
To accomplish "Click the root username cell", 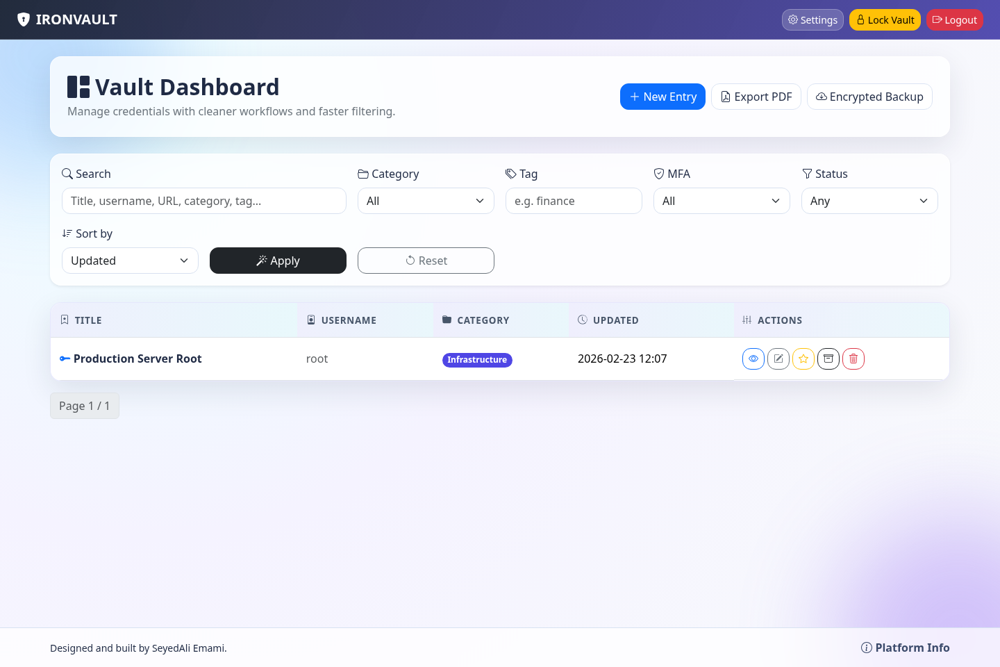I will (x=317, y=358).
